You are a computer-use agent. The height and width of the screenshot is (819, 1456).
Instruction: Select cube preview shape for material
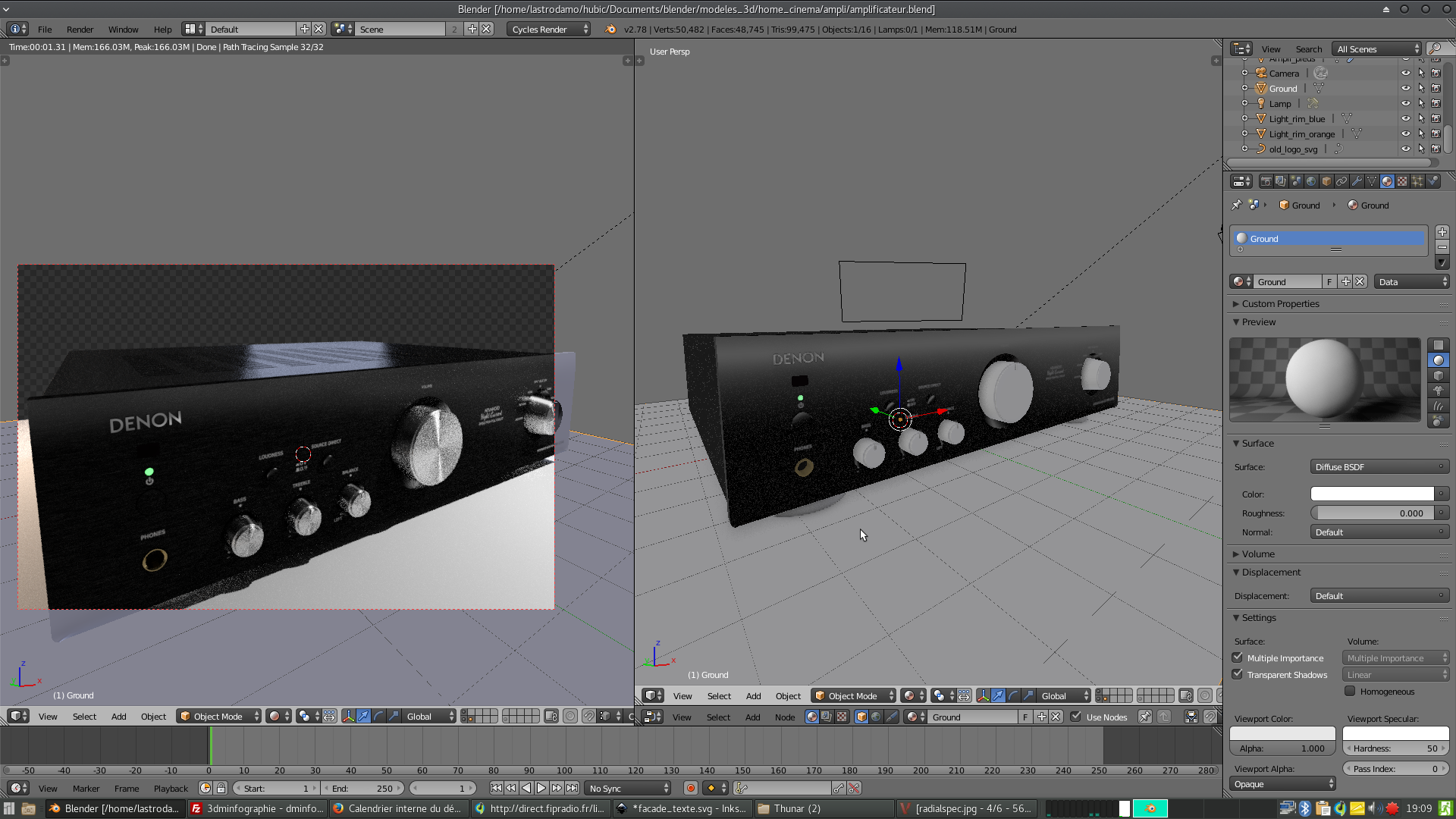tap(1438, 375)
